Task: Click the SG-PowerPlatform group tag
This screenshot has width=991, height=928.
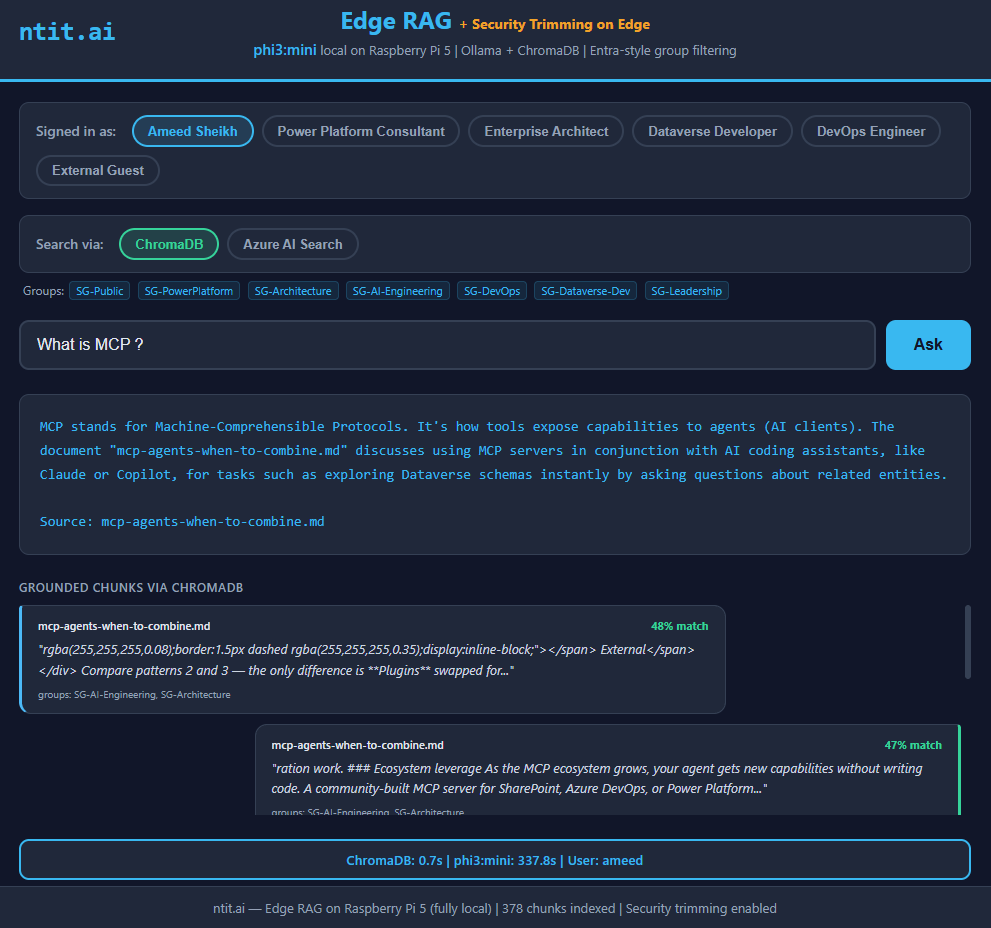Action: (x=189, y=291)
